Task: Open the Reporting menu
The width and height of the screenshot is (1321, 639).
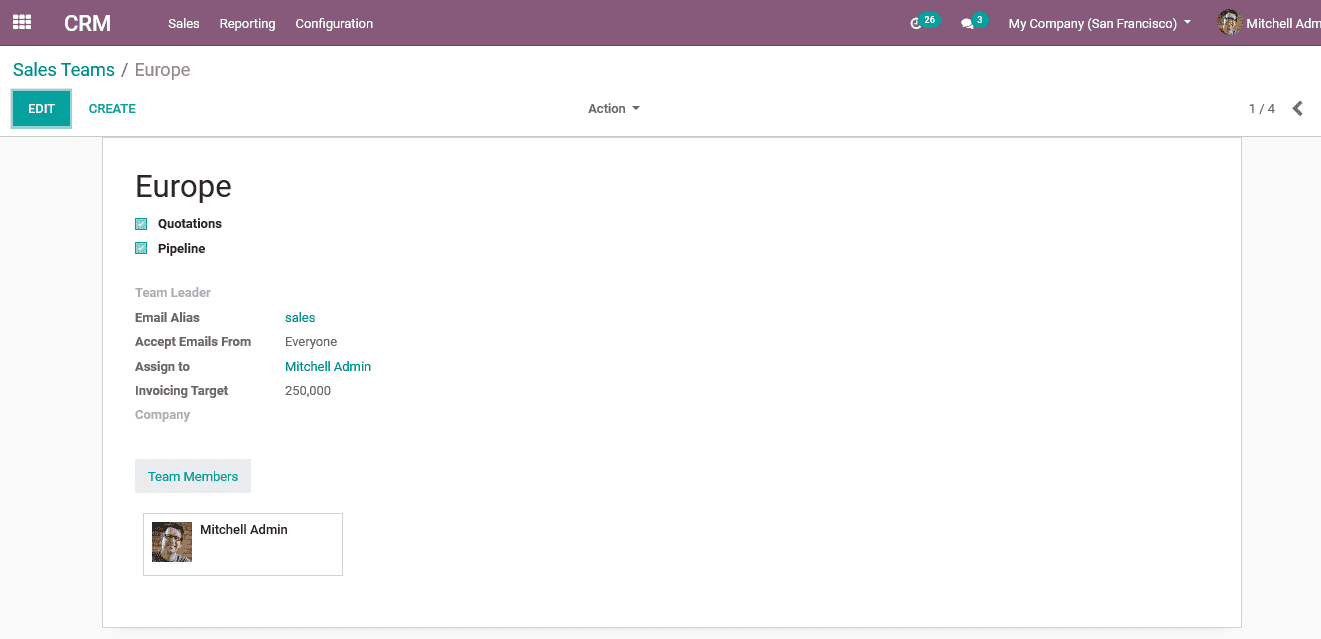Action: 247,23
